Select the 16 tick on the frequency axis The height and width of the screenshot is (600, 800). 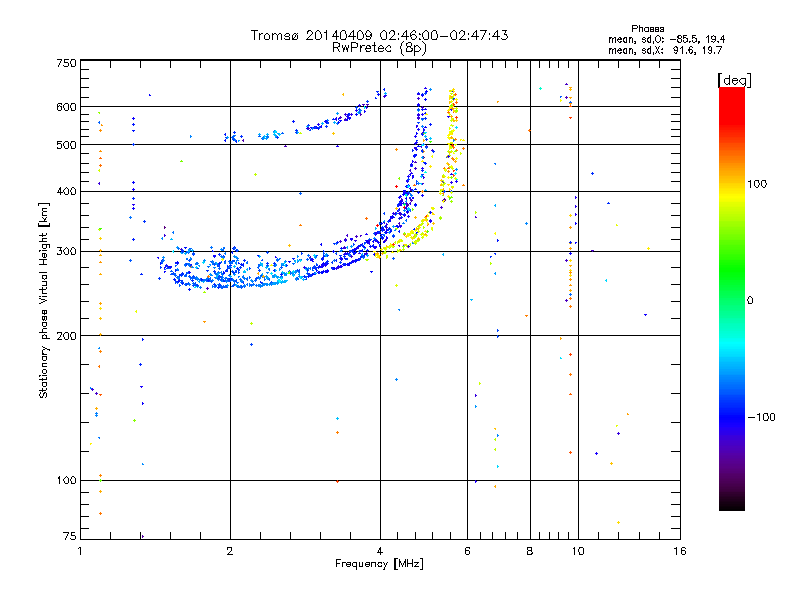[x=679, y=551]
